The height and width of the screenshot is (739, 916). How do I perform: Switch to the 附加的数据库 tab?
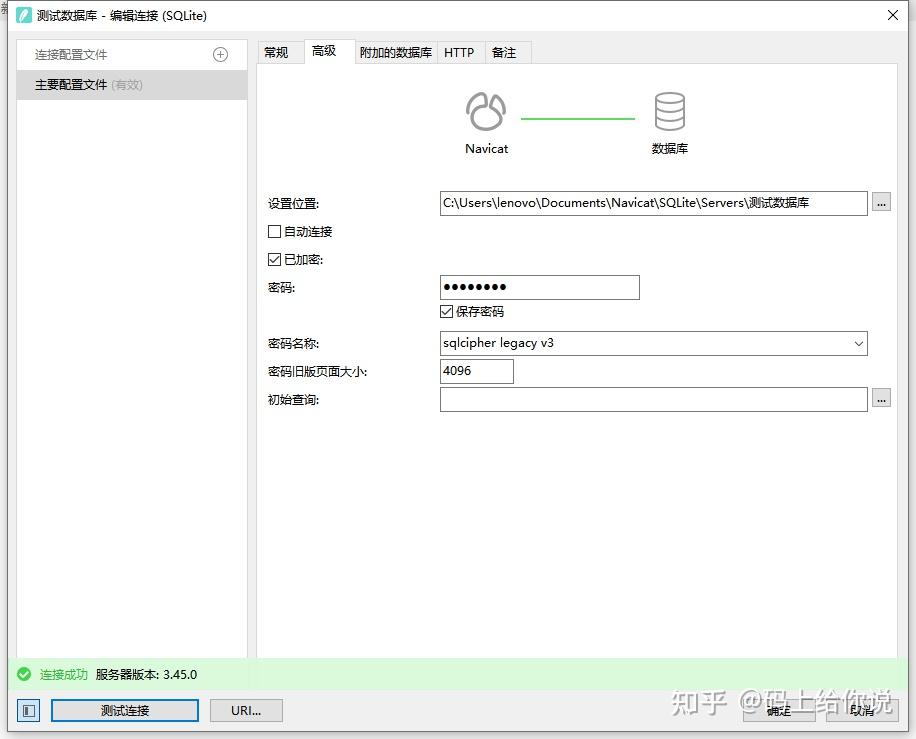[395, 52]
